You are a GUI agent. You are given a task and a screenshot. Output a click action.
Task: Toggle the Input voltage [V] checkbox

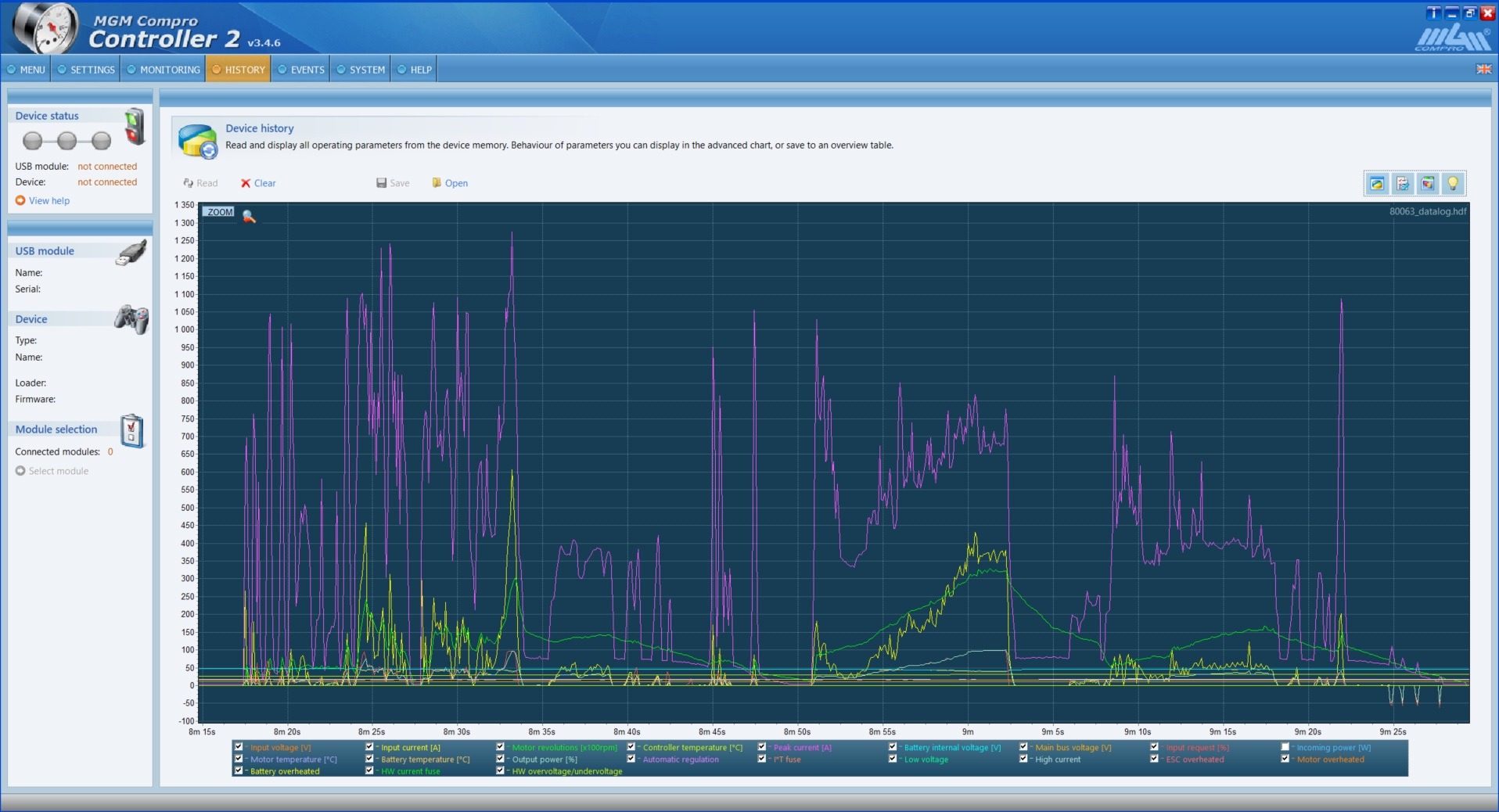pyautogui.click(x=239, y=747)
